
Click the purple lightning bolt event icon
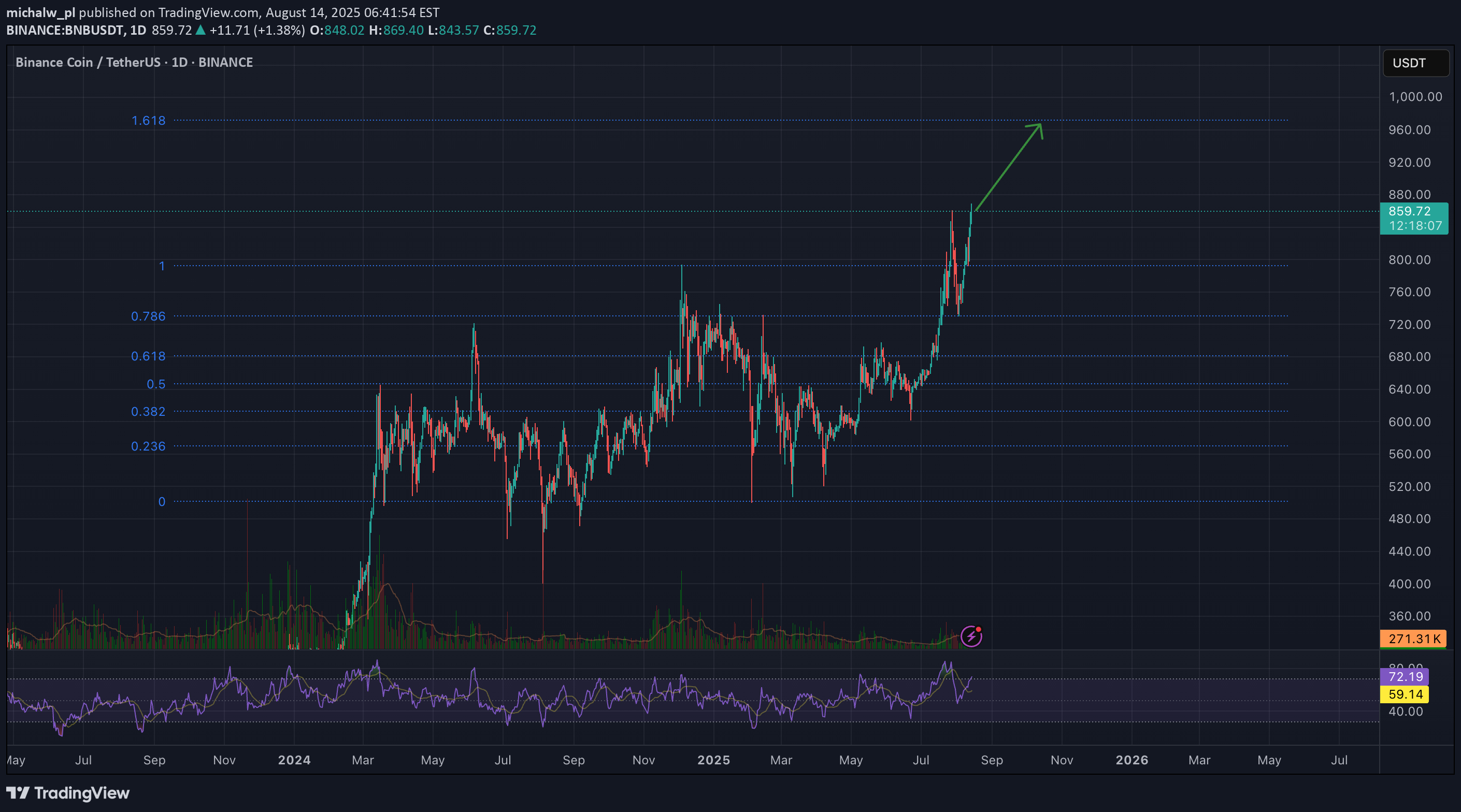971,636
